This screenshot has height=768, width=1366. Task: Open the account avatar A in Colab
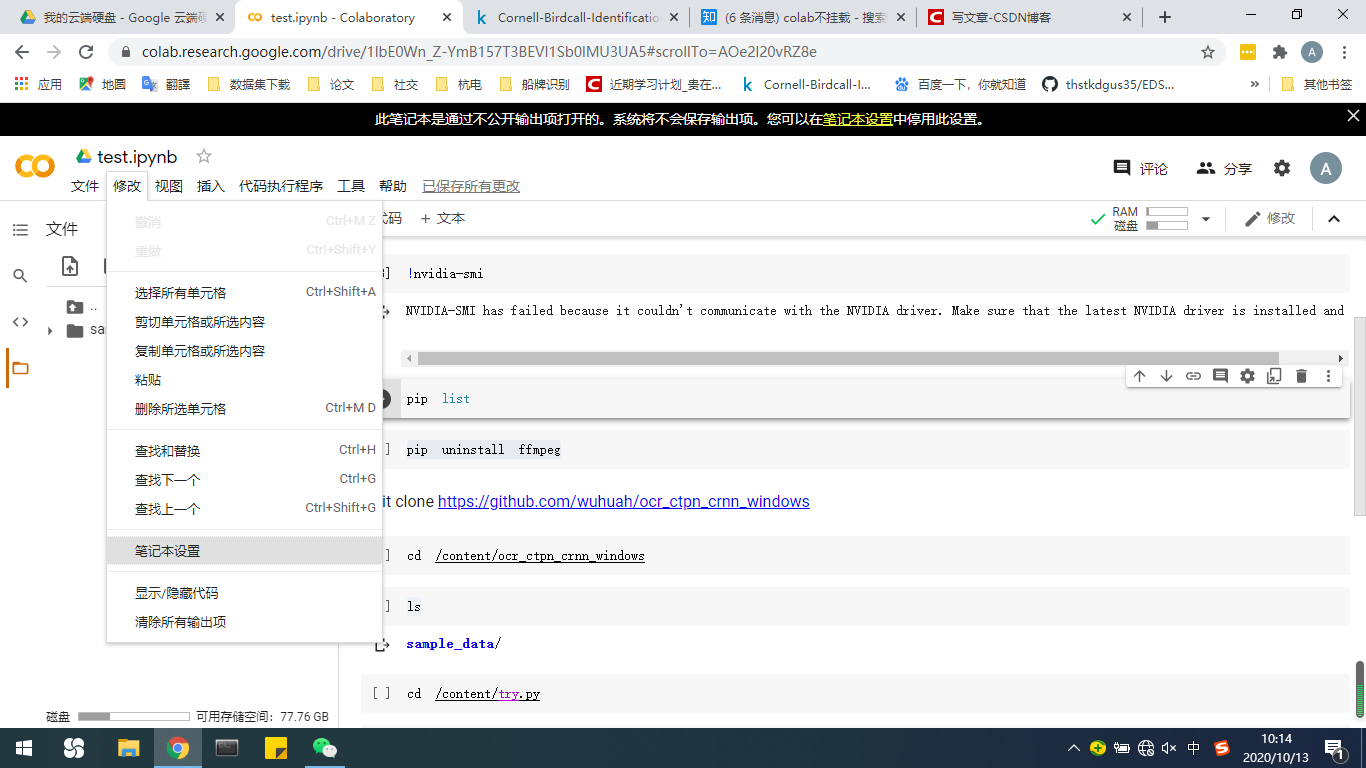1326,168
